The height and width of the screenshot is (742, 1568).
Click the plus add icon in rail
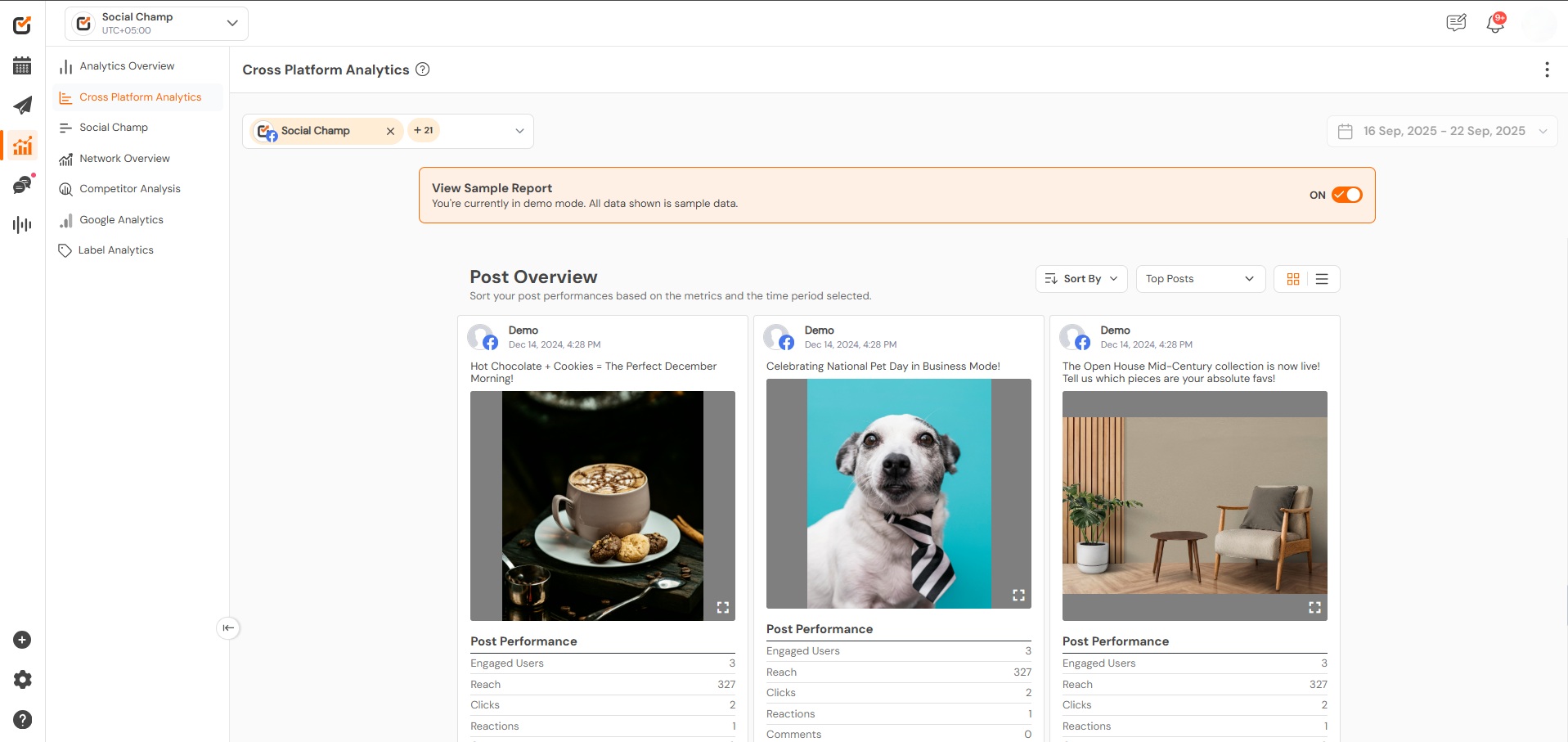coord(22,640)
